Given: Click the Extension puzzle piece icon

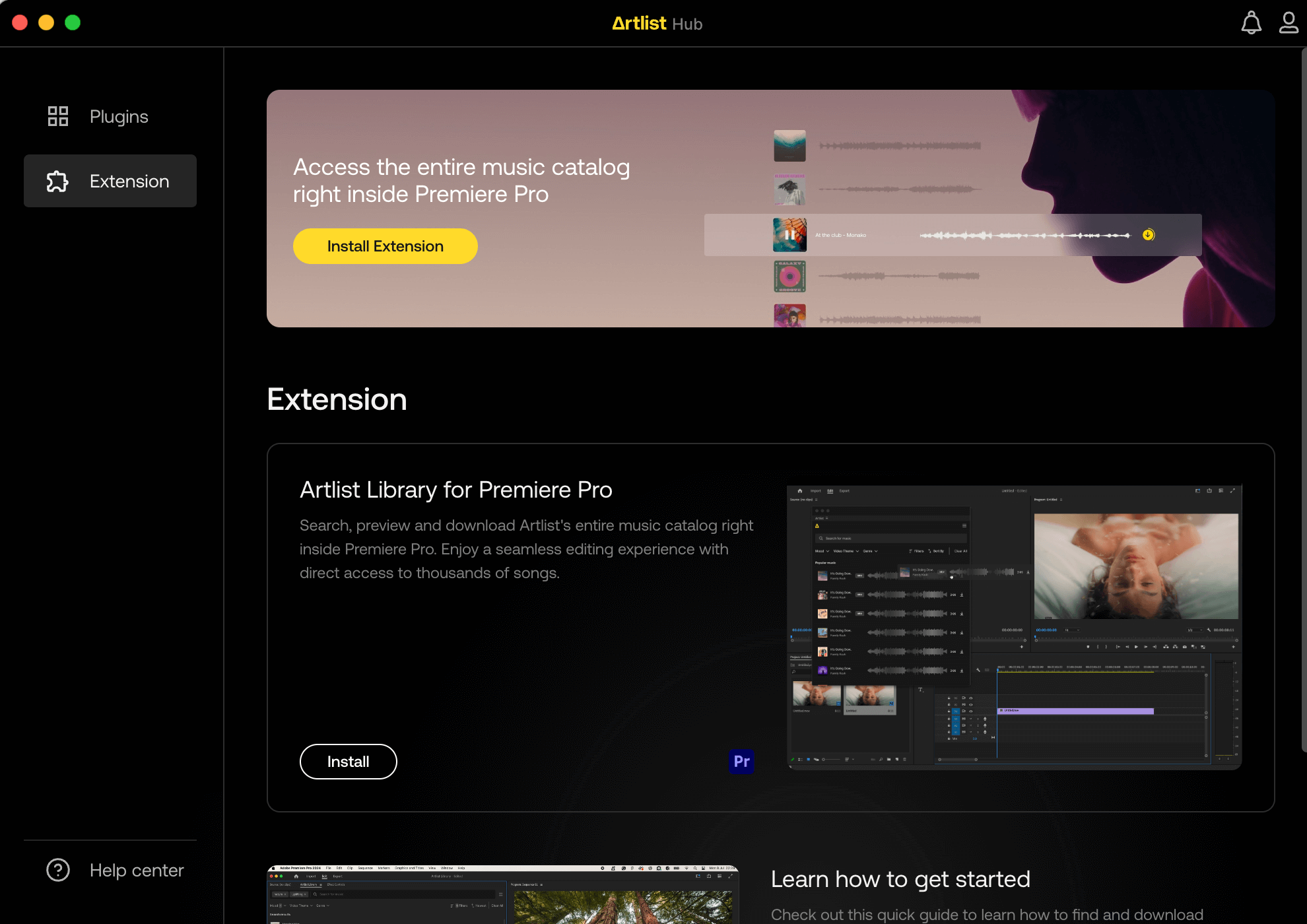Looking at the screenshot, I should [x=58, y=181].
